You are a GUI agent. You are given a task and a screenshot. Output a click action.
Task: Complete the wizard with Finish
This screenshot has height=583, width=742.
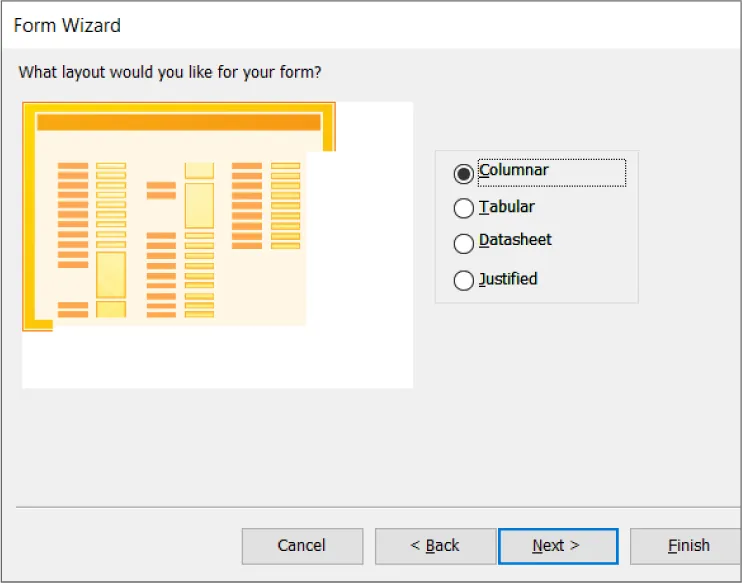click(x=688, y=546)
